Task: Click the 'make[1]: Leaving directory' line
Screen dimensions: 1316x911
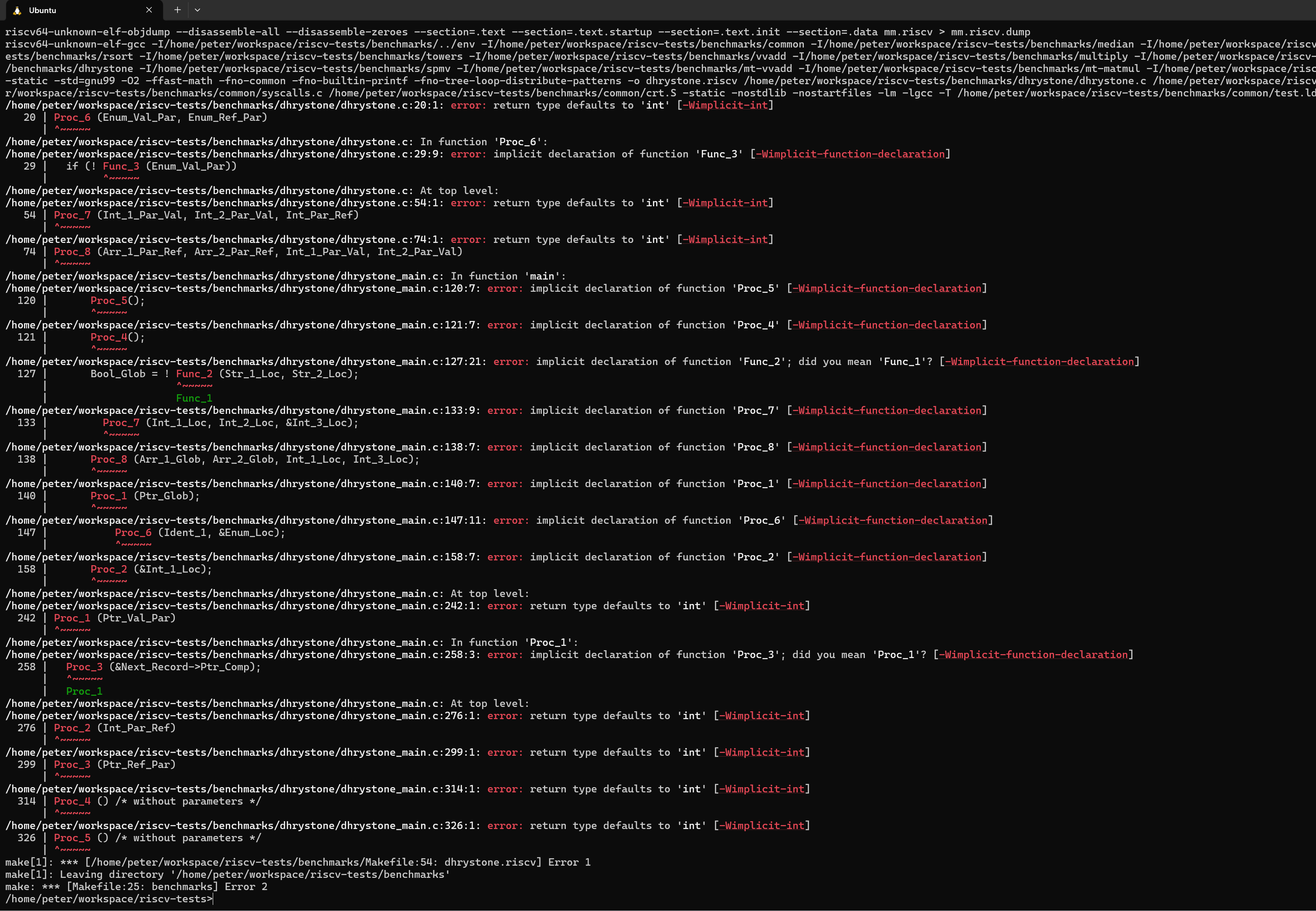Action: coord(228,874)
